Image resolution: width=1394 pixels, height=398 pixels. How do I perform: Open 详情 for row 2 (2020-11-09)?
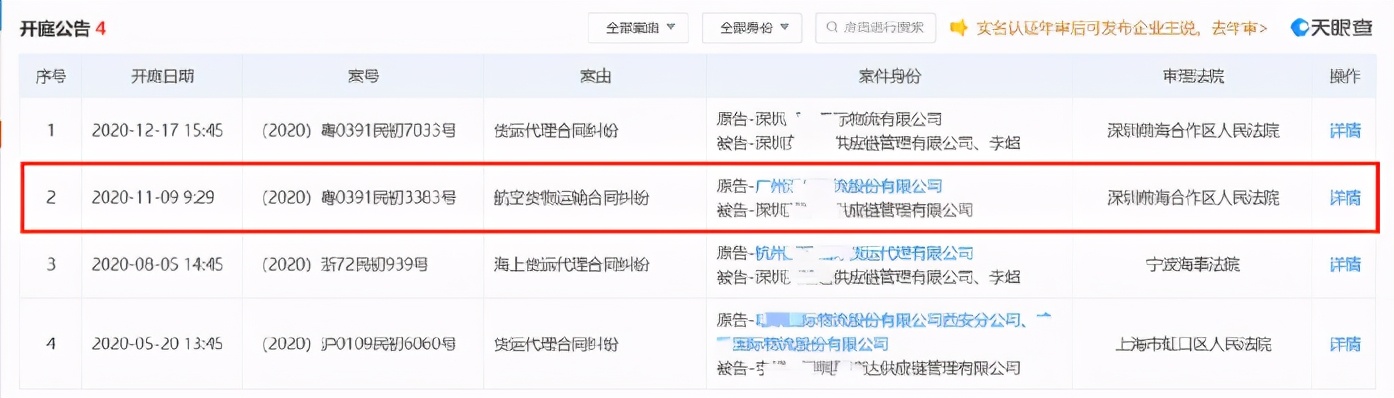pyautogui.click(x=1344, y=198)
